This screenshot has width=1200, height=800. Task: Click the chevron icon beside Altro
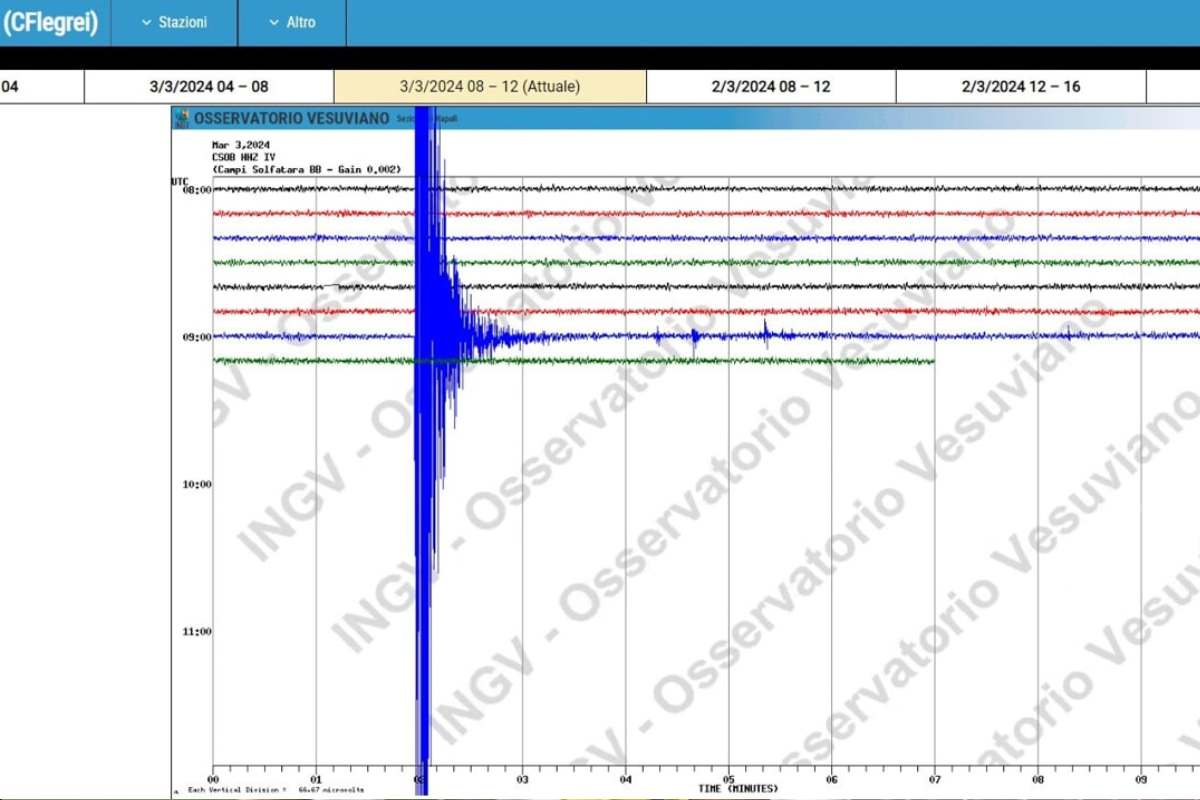pyautogui.click(x=274, y=22)
